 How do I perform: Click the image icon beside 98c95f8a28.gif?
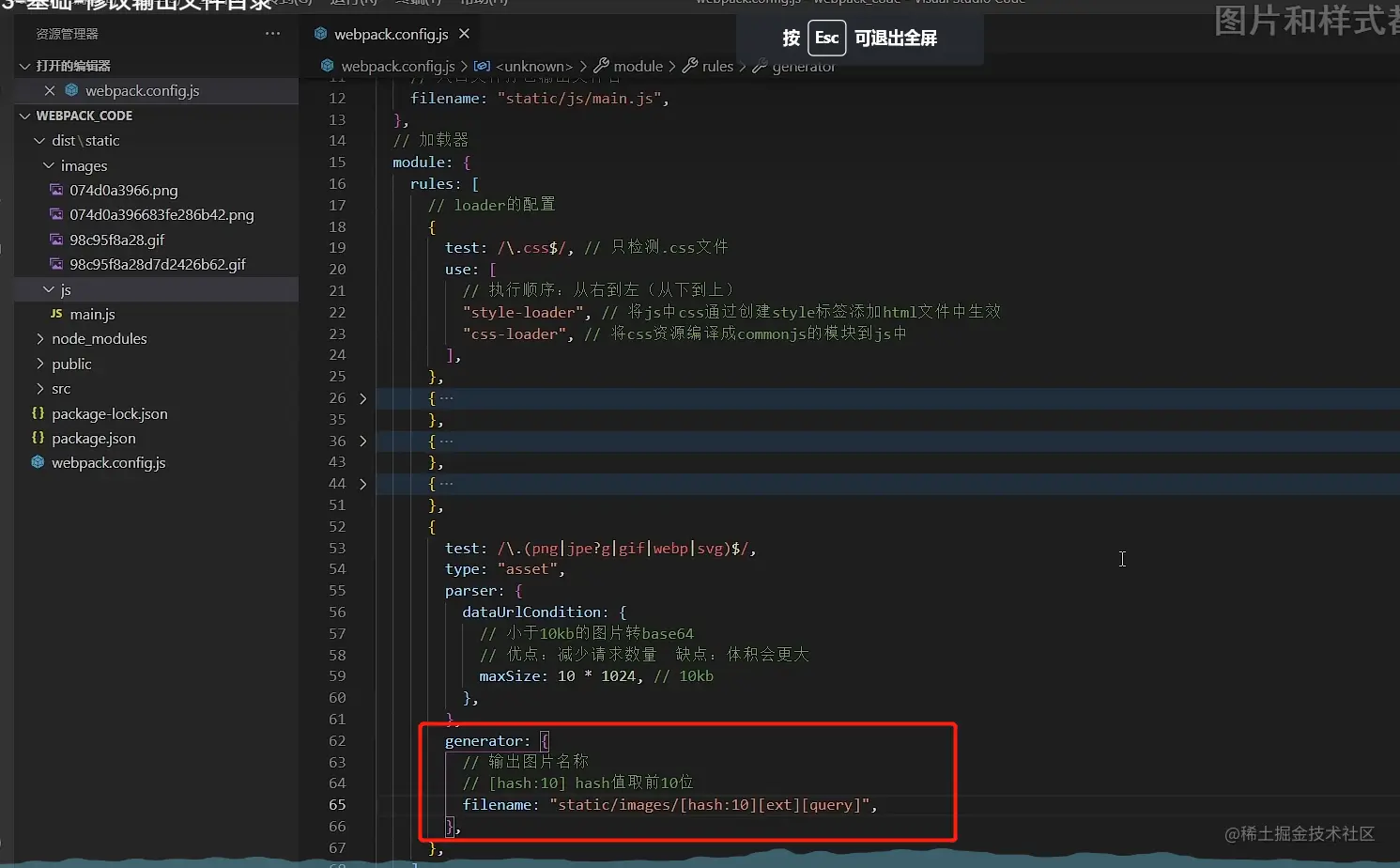click(x=56, y=240)
